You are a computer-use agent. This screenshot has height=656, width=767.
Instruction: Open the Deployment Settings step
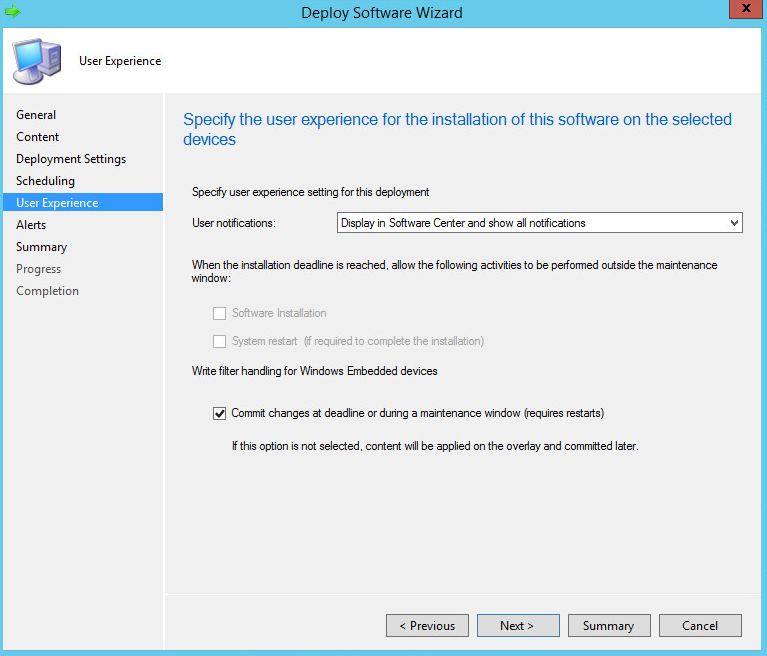71,159
